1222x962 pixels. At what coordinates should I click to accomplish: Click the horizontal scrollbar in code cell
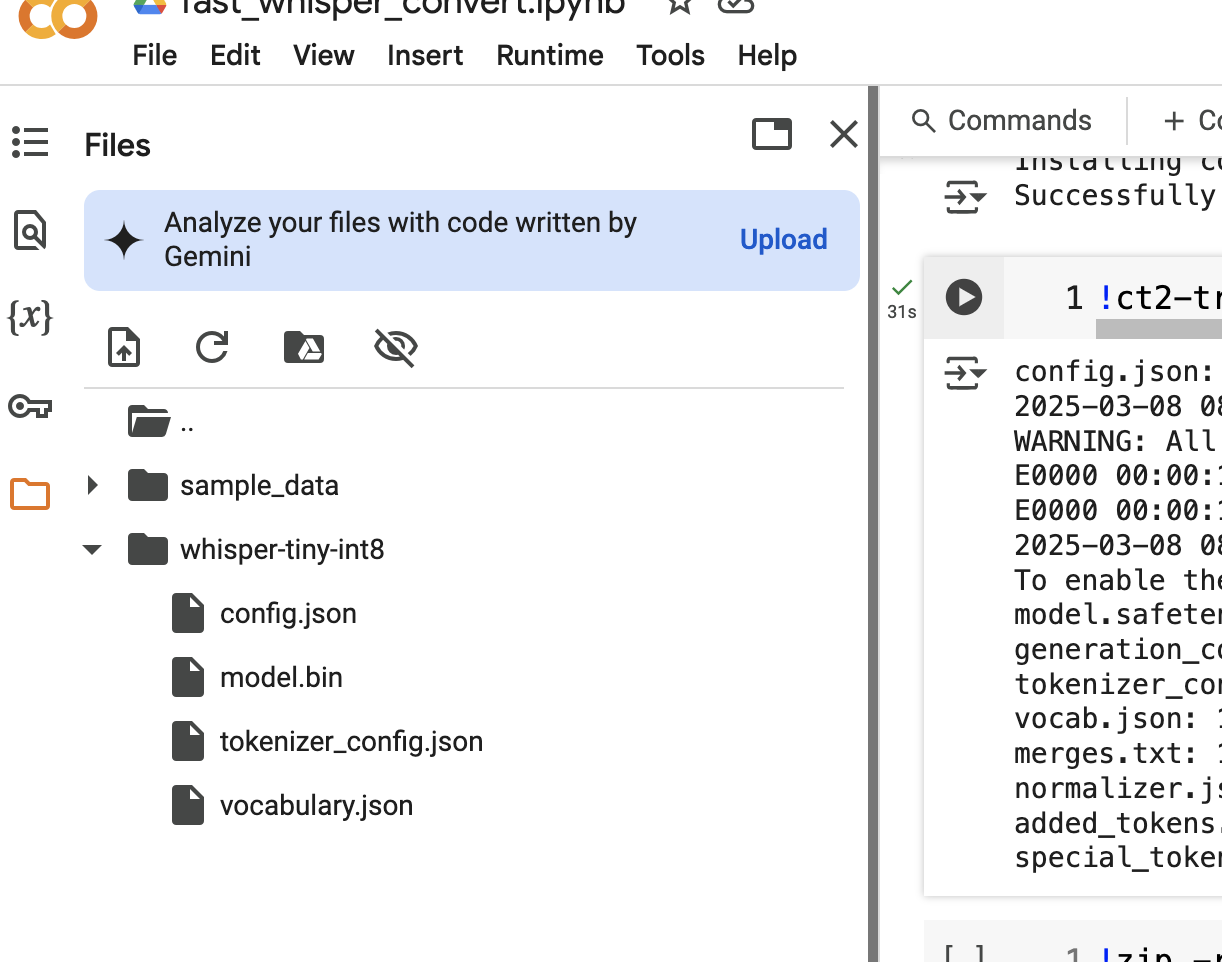(1158, 329)
